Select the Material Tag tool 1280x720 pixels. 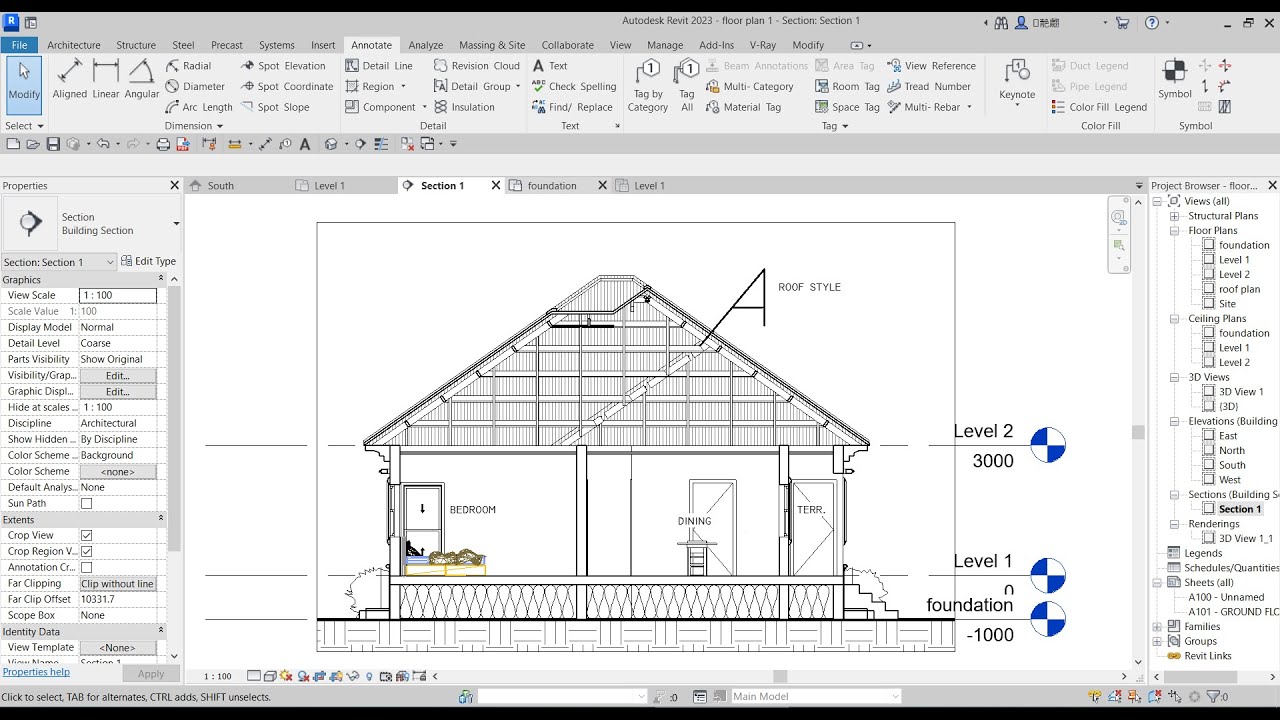click(x=743, y=107)
